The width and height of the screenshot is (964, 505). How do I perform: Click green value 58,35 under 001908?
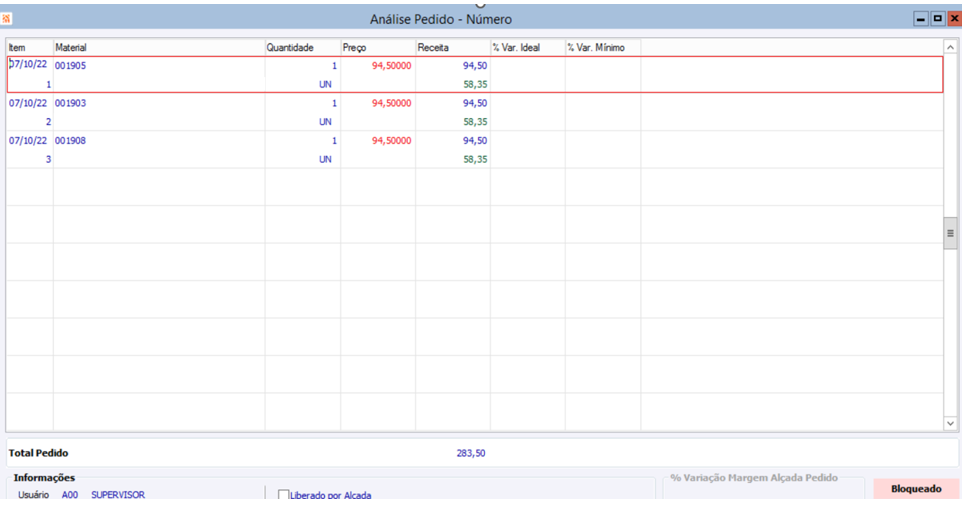click(475, 159)
